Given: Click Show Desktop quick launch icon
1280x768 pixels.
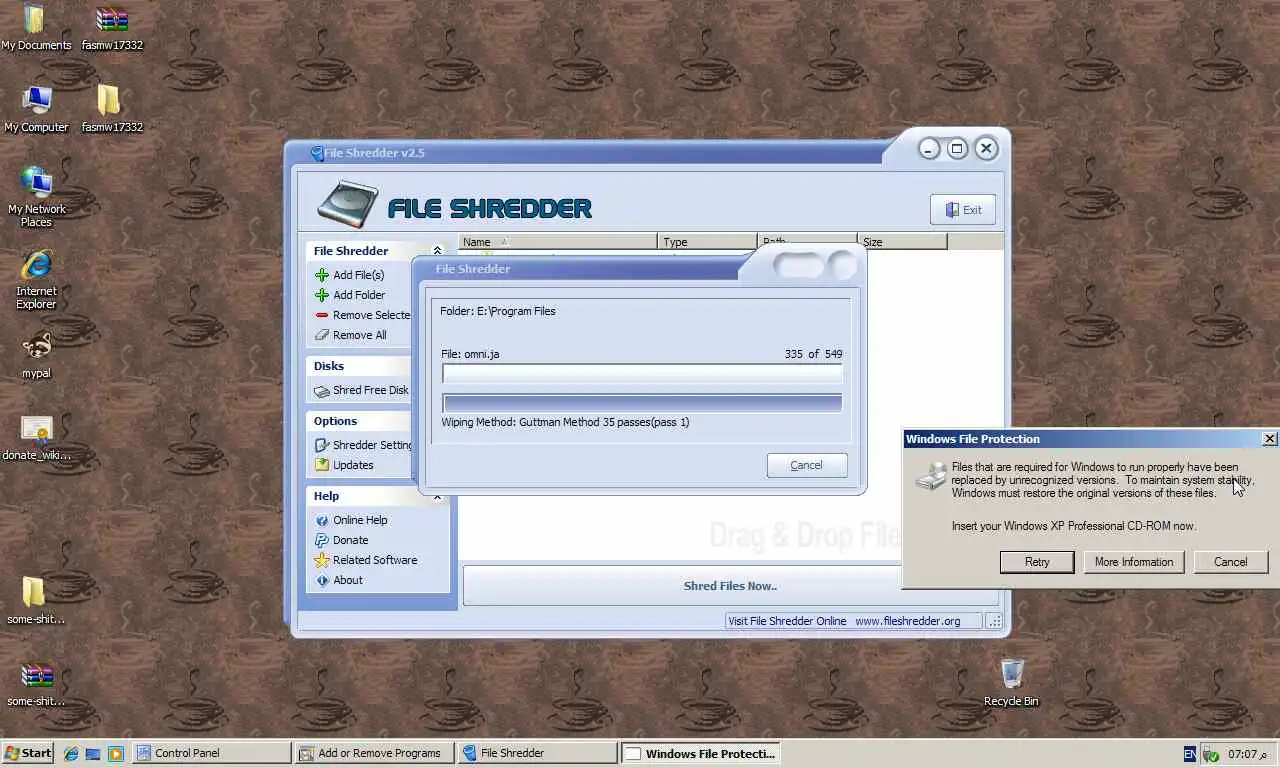Looking at the screenshot, I should [x=93, y=753].
